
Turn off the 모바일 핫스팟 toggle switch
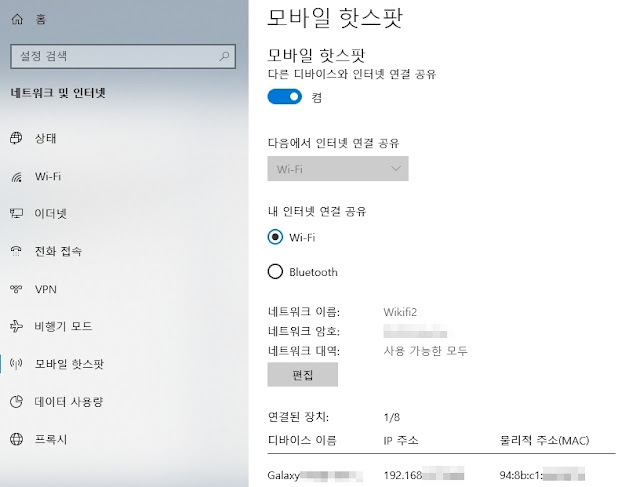(284, 97)
